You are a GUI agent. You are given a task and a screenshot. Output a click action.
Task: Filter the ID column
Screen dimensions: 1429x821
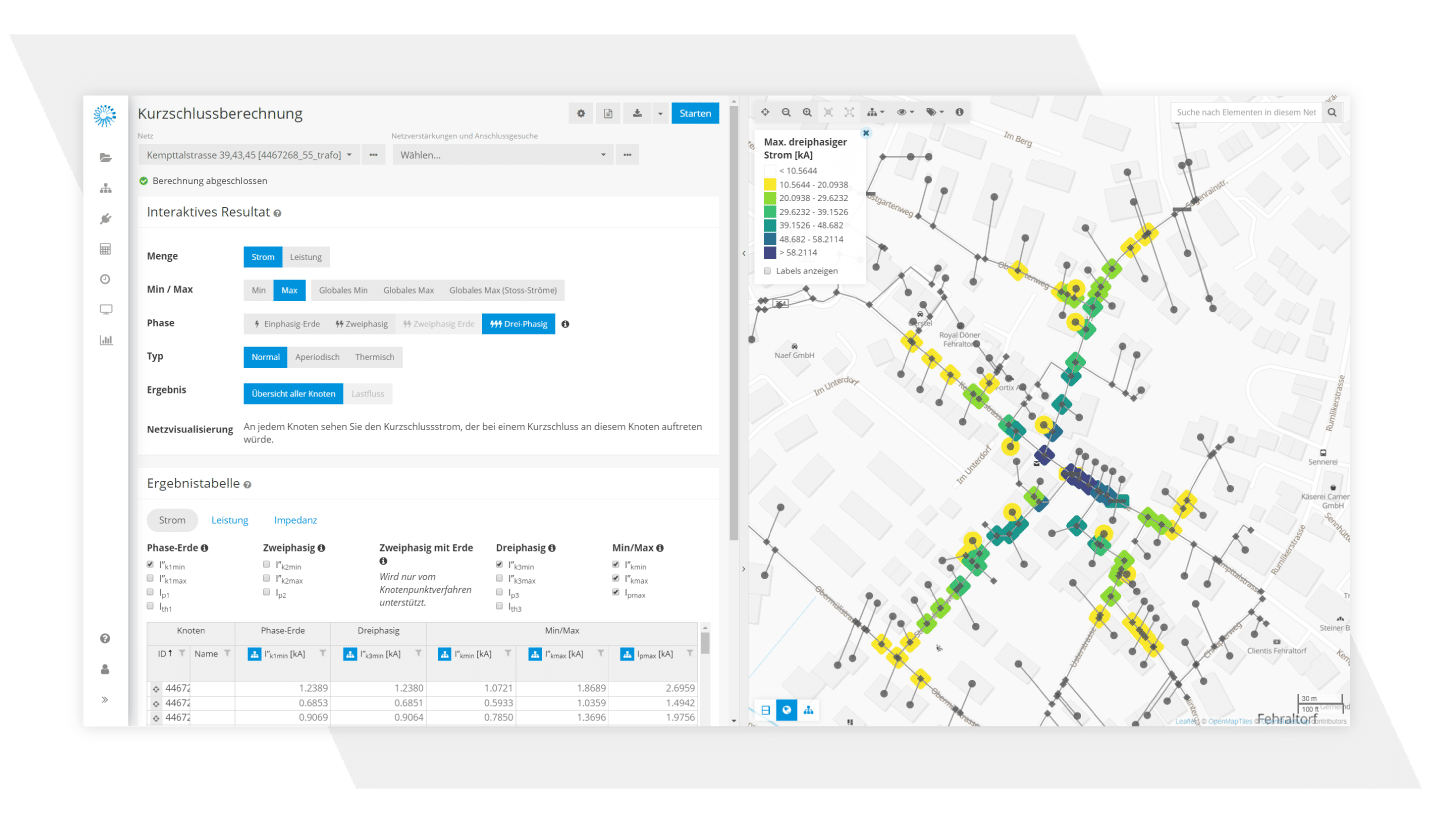(182, 653)
